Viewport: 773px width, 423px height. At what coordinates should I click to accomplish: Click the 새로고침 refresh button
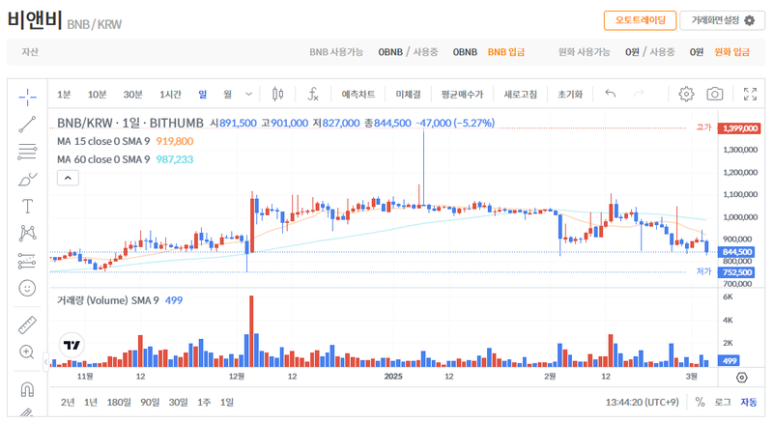pyautogui.click(x=520, y=94)
